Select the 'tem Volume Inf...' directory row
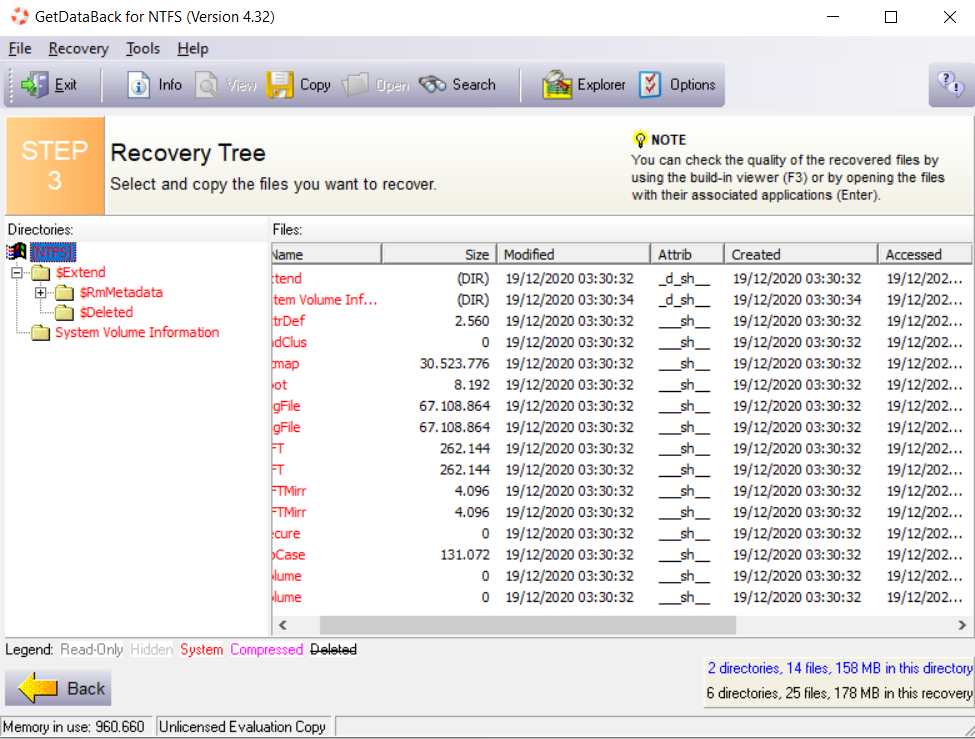Image resolution: width=975 pixels, height=739 pixels. click(622, 300)
